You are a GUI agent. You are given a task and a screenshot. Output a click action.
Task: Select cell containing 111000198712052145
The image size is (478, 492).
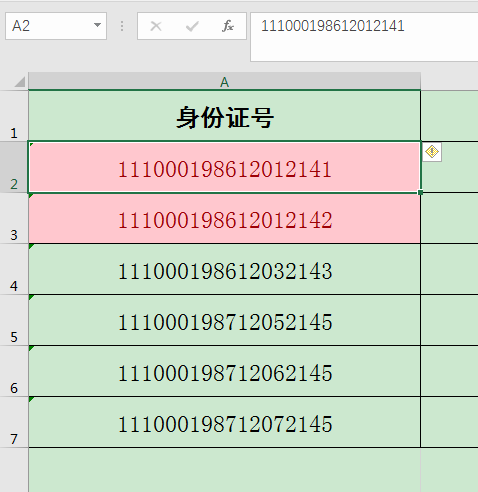tap(225, 320)
